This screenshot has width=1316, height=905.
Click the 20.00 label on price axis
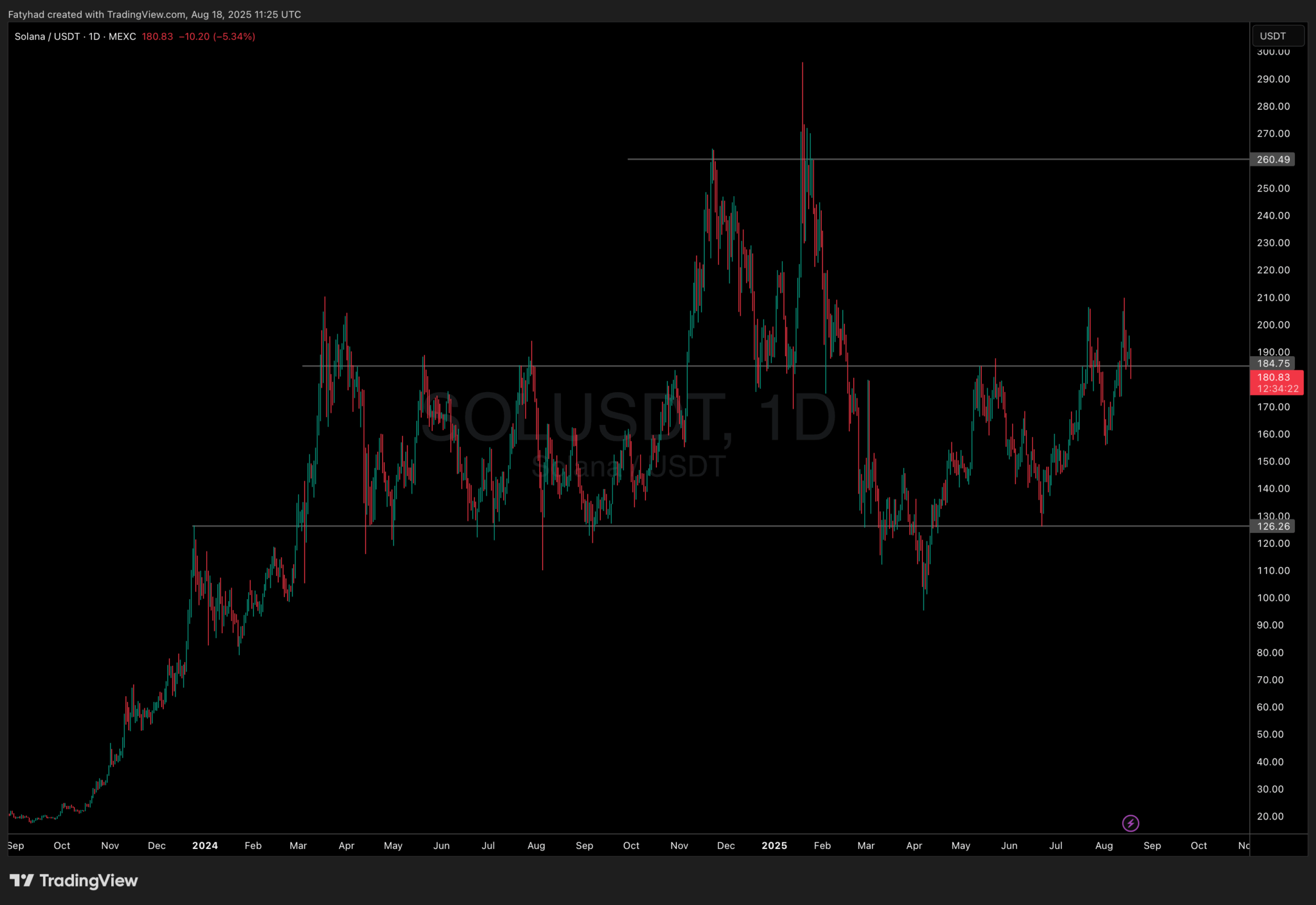point(1270,816)
